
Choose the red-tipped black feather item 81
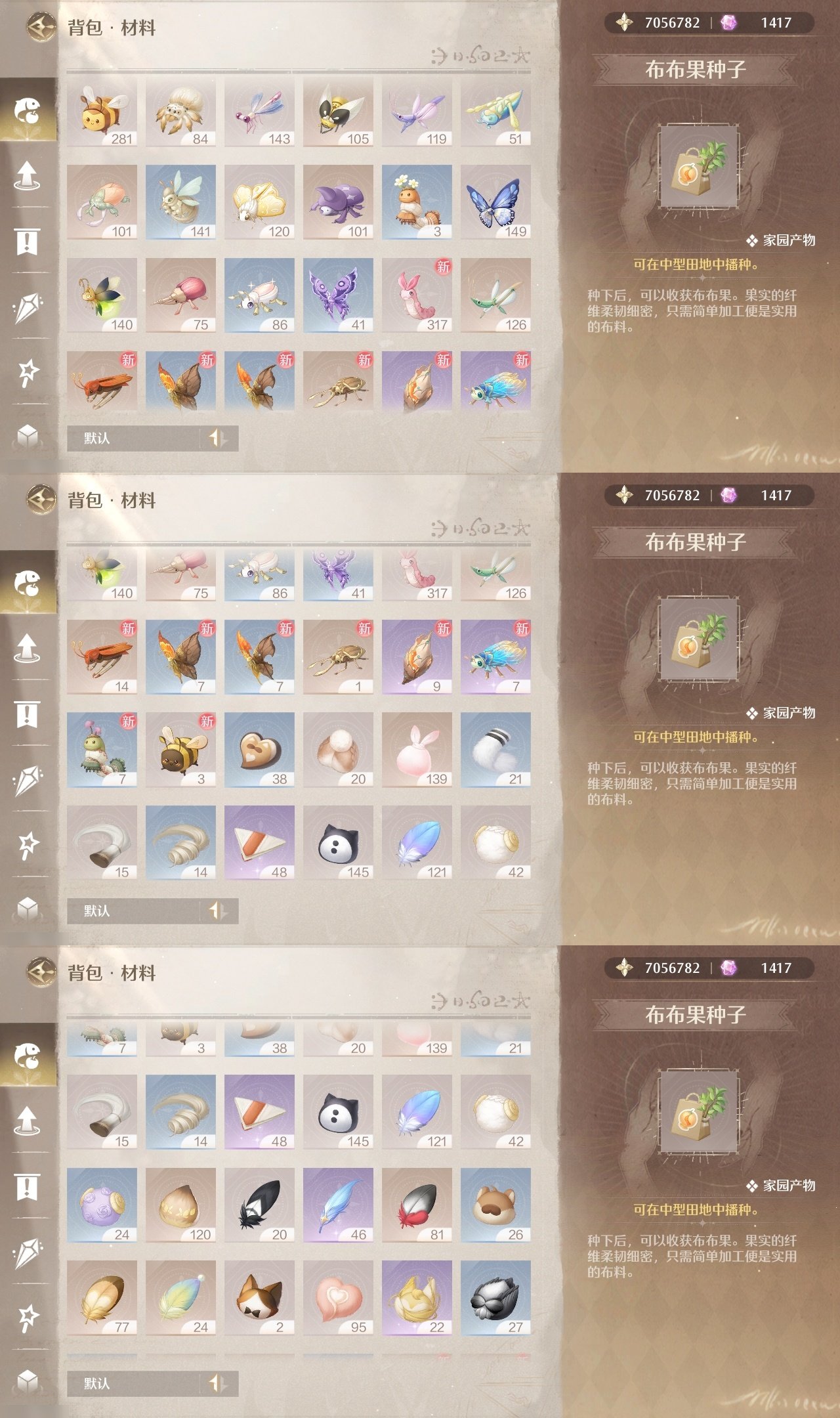click(417, 1205)
